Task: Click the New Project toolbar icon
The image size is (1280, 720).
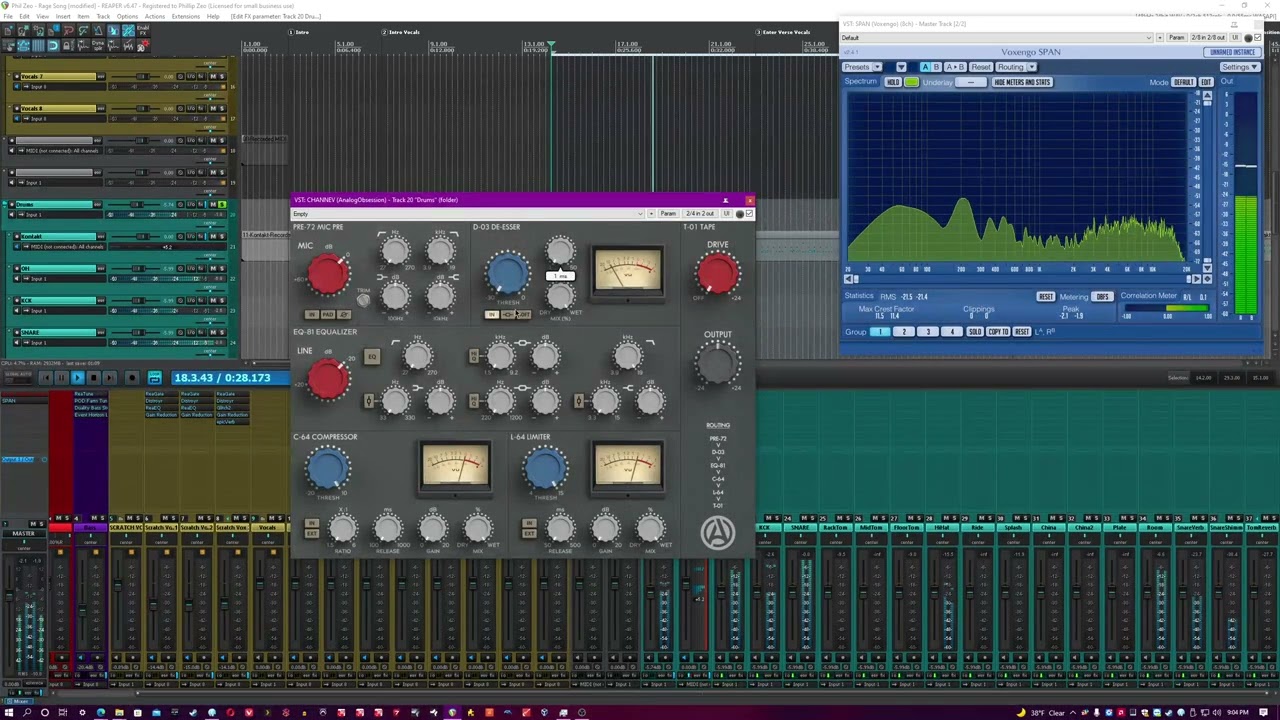Action: pyautogui.click(x=8, y=31)
